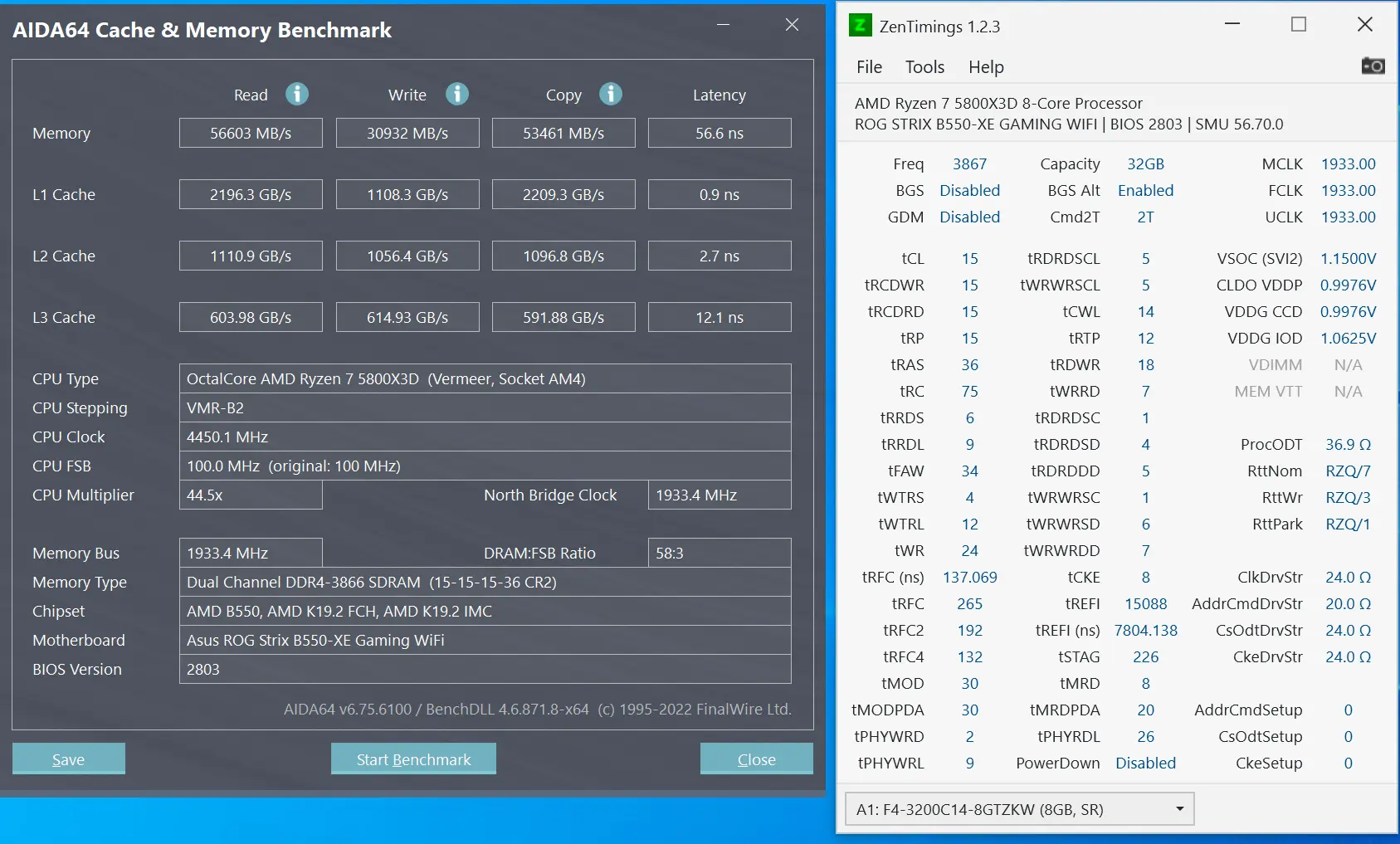
Task: Select the Memory Read value 56603 MB/s
Action: click(x=251, y=133)
